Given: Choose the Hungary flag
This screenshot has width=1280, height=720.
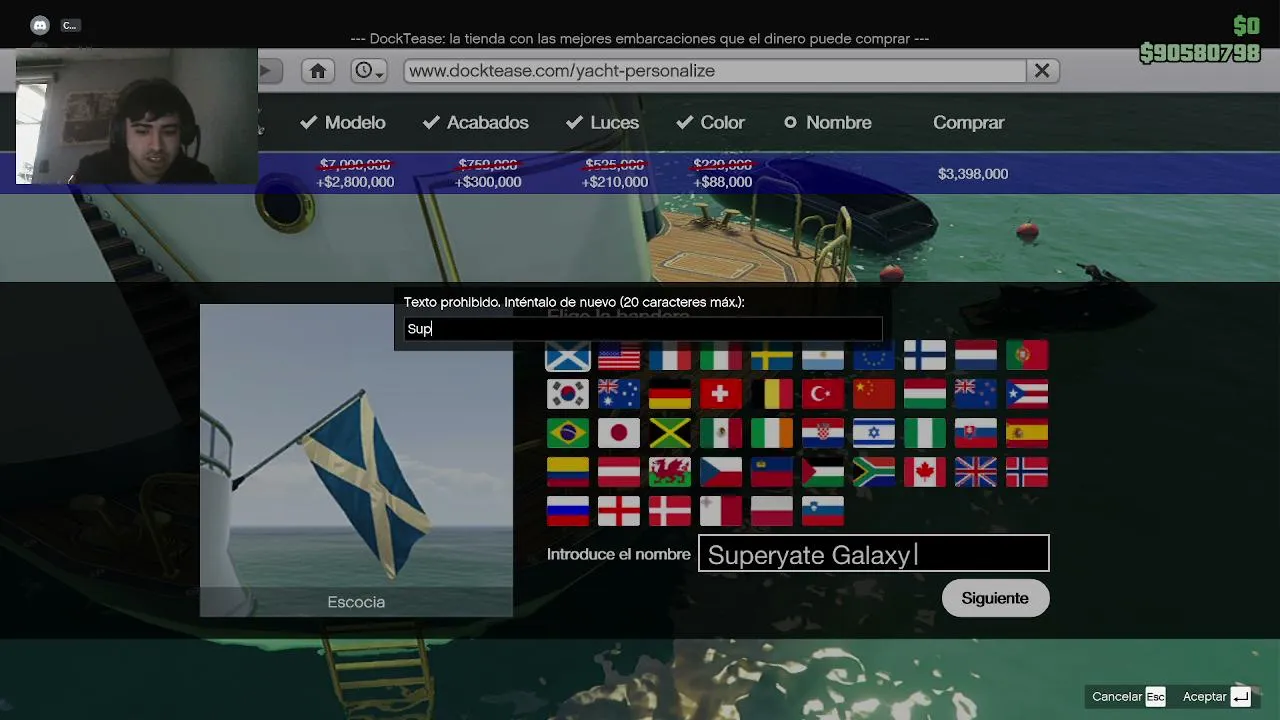Looking at the screenshot, I should 925,394.
